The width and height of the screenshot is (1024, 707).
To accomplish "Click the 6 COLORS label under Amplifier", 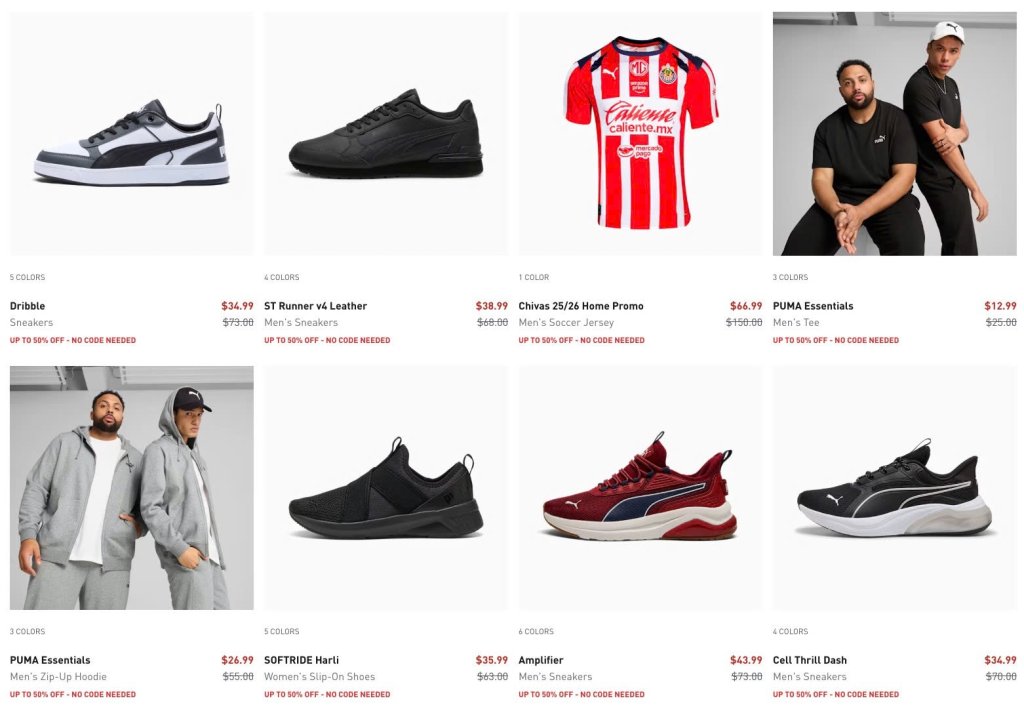I will (x=536, y=631).
